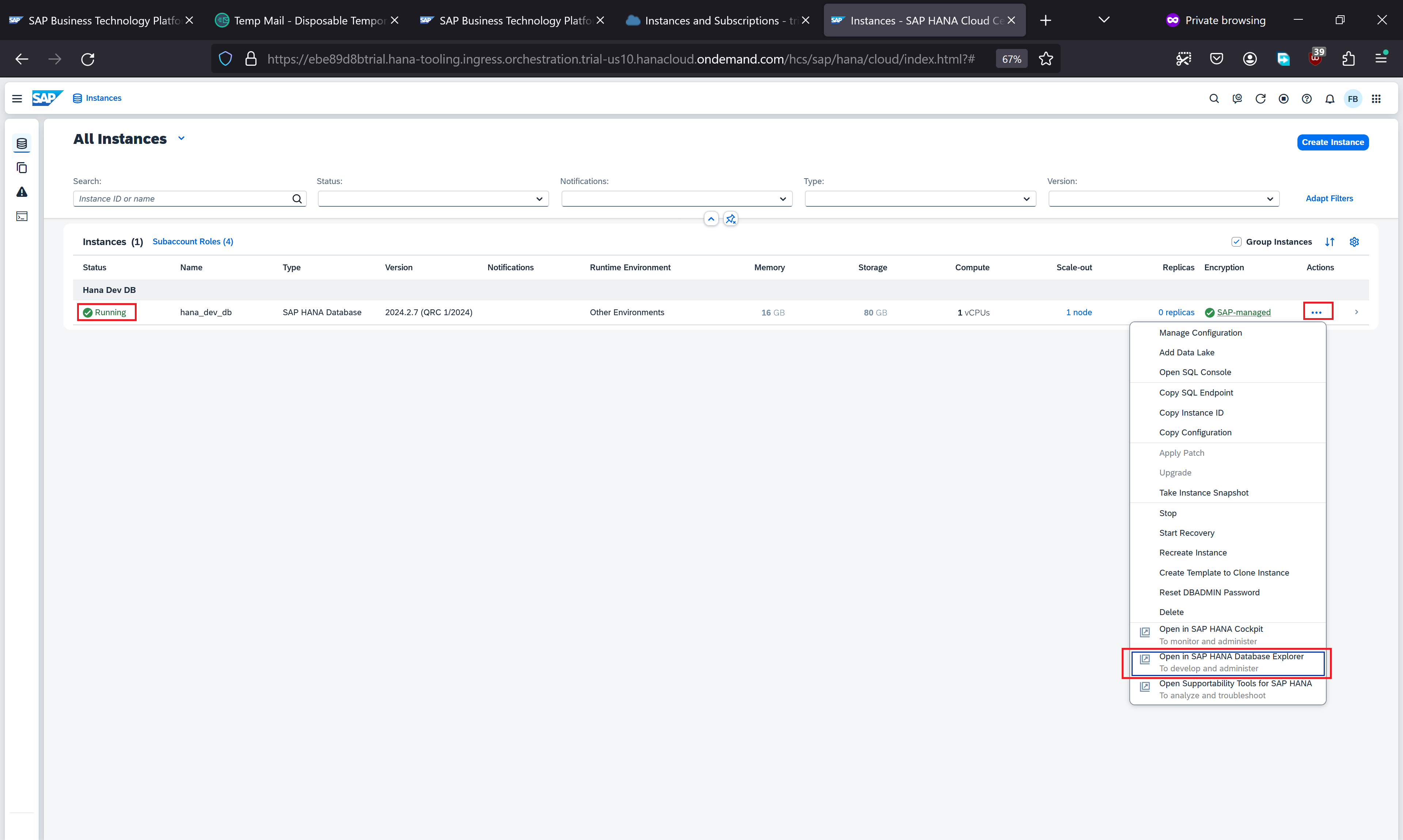Open the Type filter dropdown
The width and height of the screenshot is (1403, 840).
(1026, 199)
